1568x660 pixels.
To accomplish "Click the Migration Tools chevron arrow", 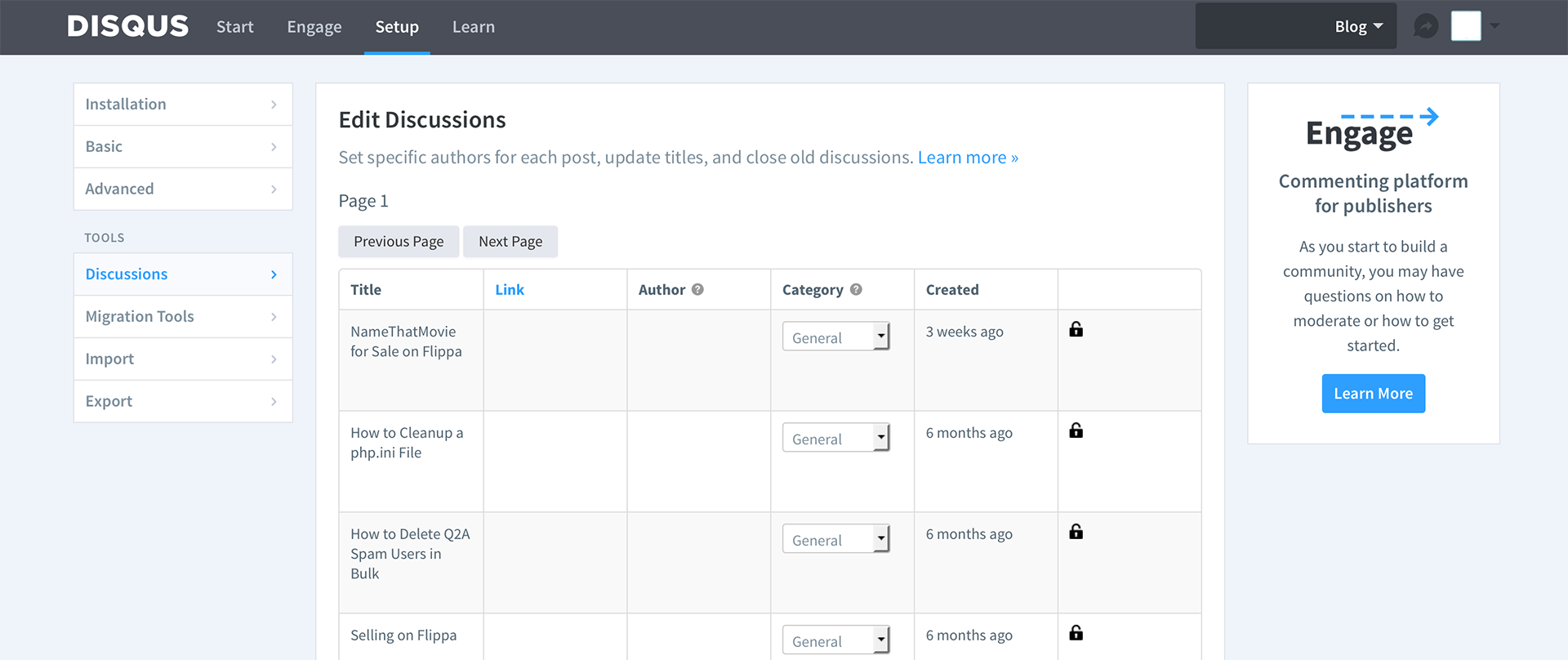I will pos(274,317).
